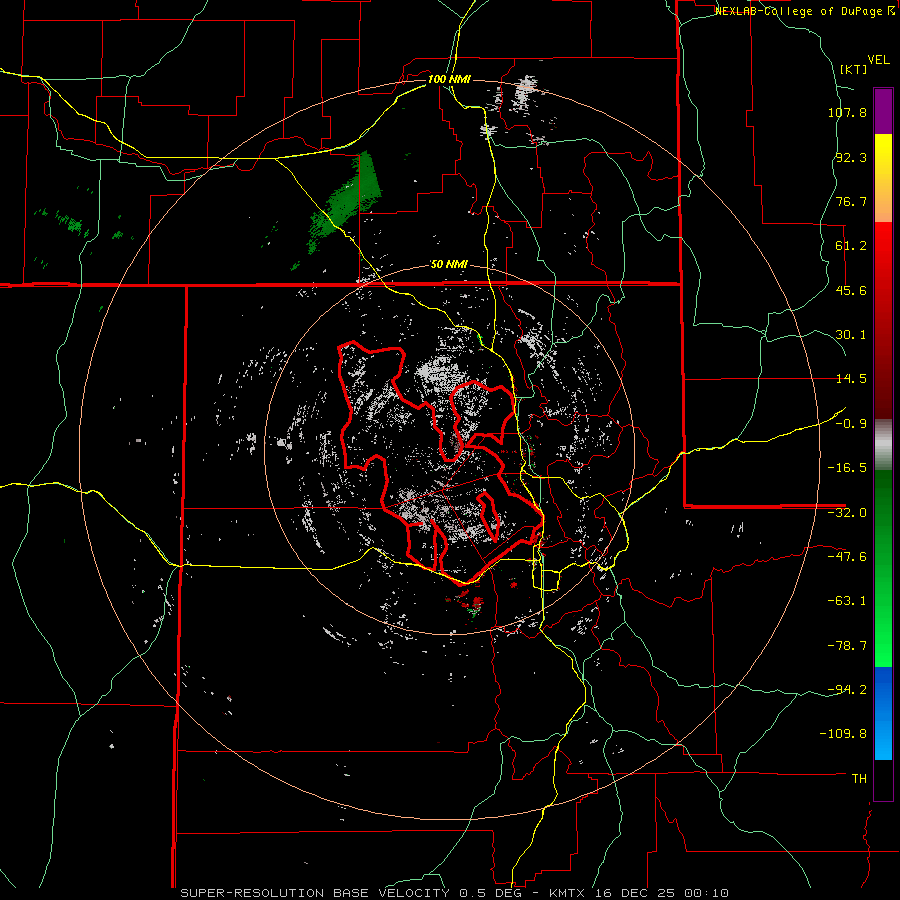Click the -109.8 velocity scale value
This screenshot has height=900, width=900.
click(x=843, y=734)
